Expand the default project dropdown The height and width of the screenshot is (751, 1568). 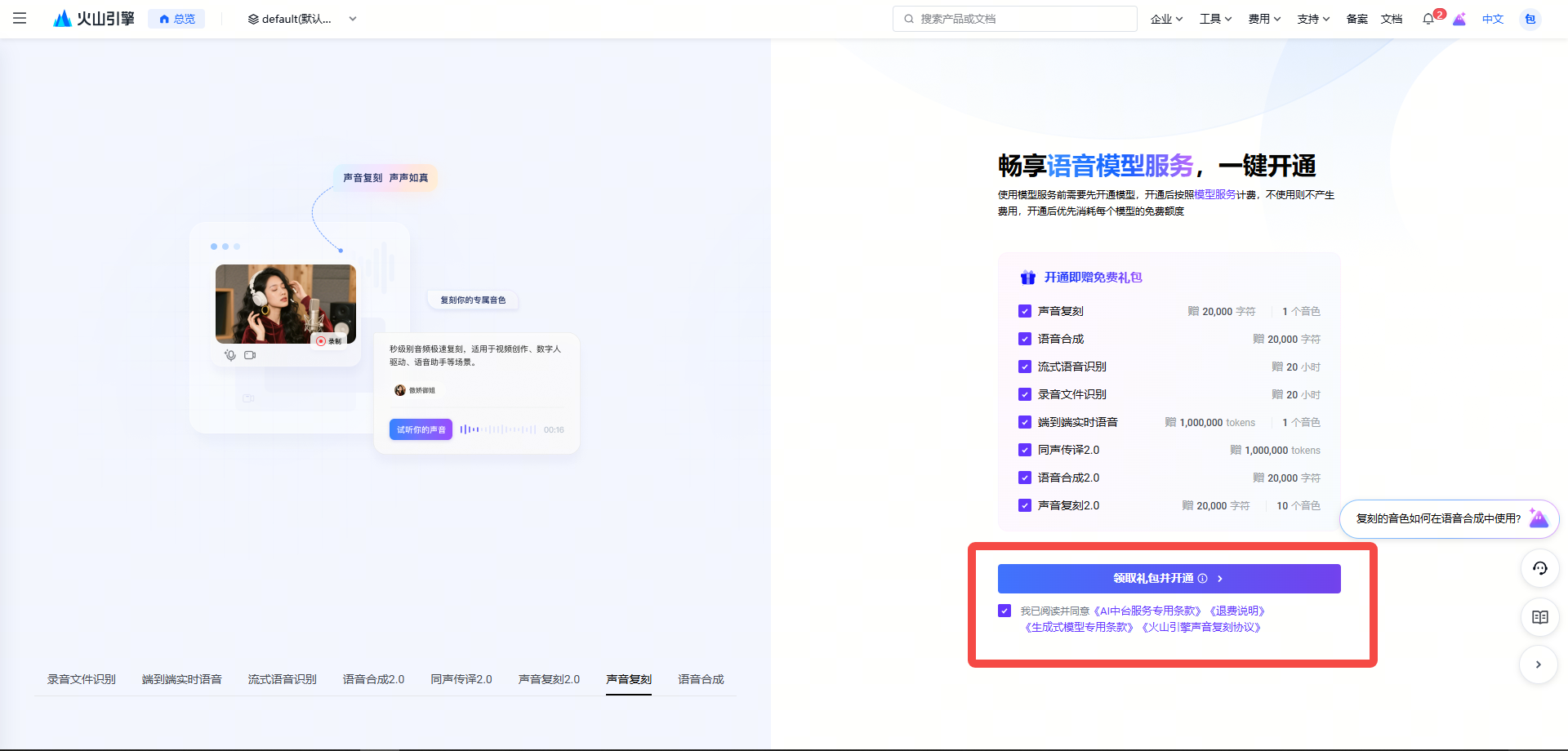(302, 19)
